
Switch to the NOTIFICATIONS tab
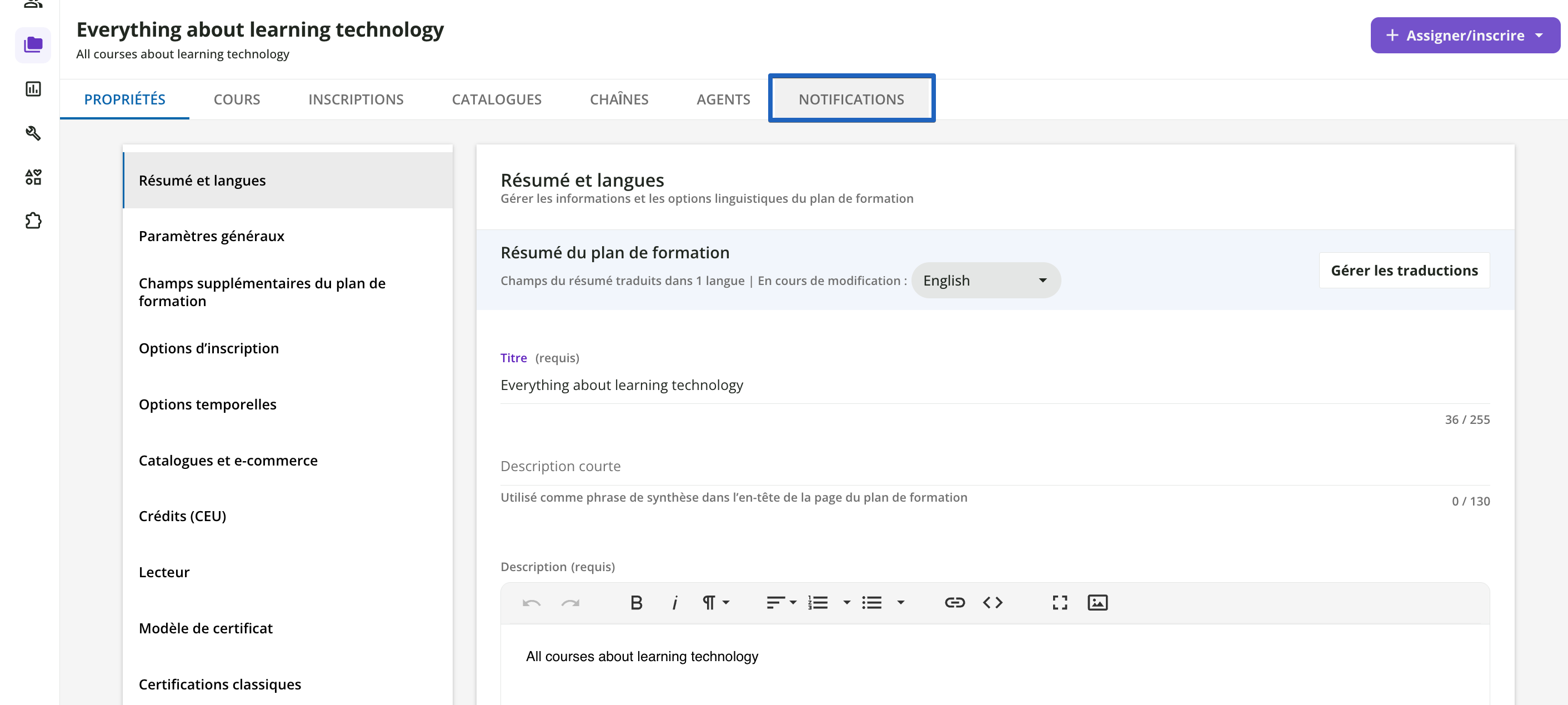[x=851, y=99]
